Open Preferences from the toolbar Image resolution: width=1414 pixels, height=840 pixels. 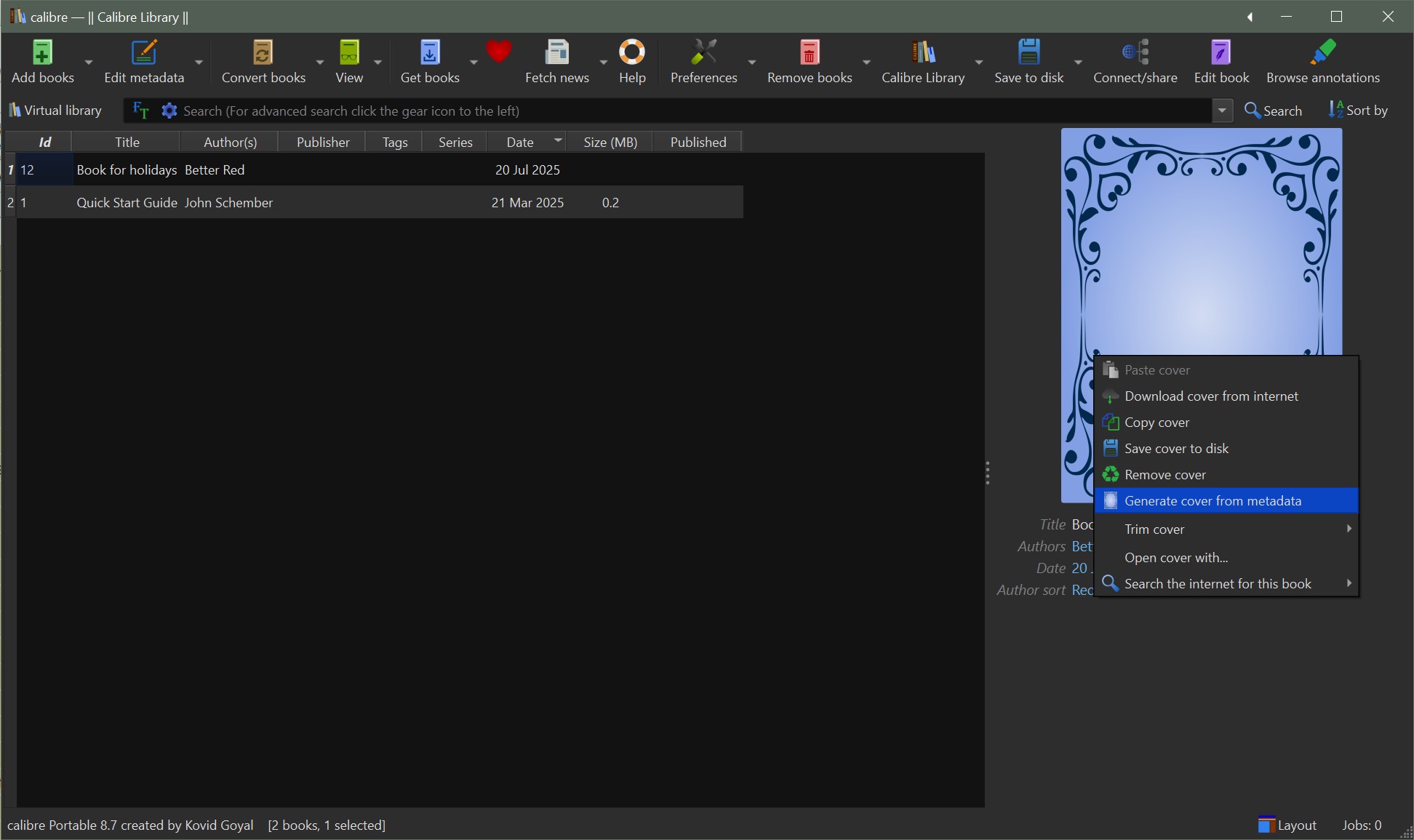point(703,53)
